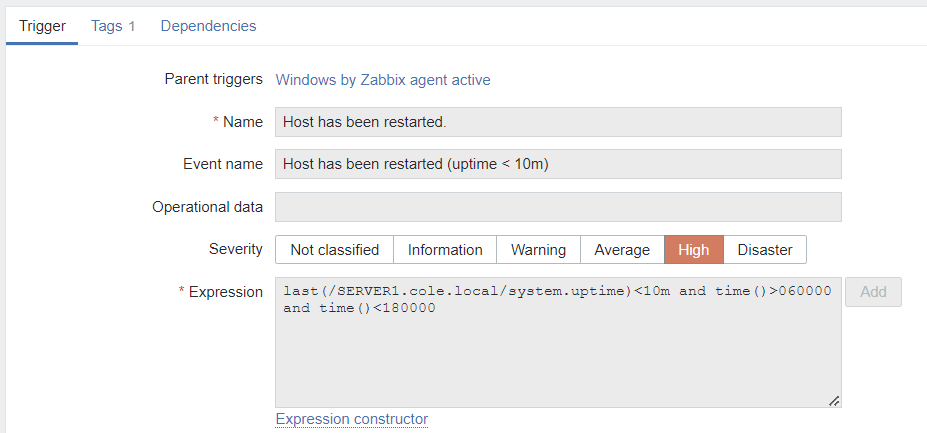
Task: Click the Severity field label
Action: click(x=235, y=249)
